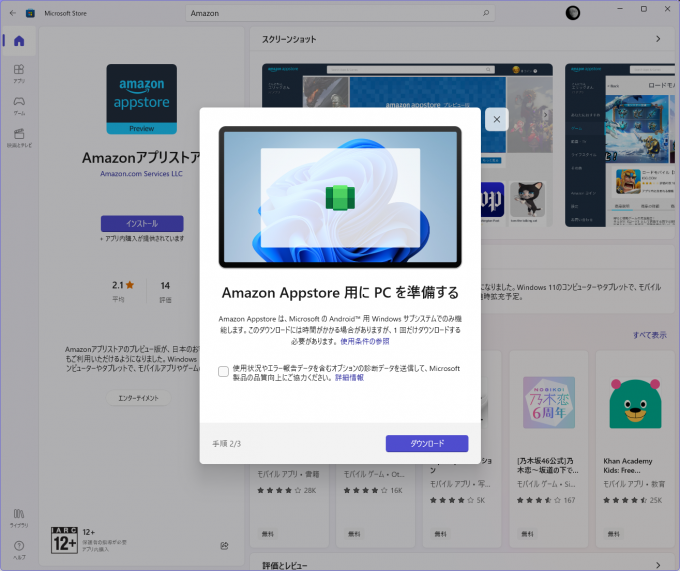Click the Microsoft Store logo icon
Viewport: 680px width, 571px height.
pyautogui.click(x=30, y=13)
